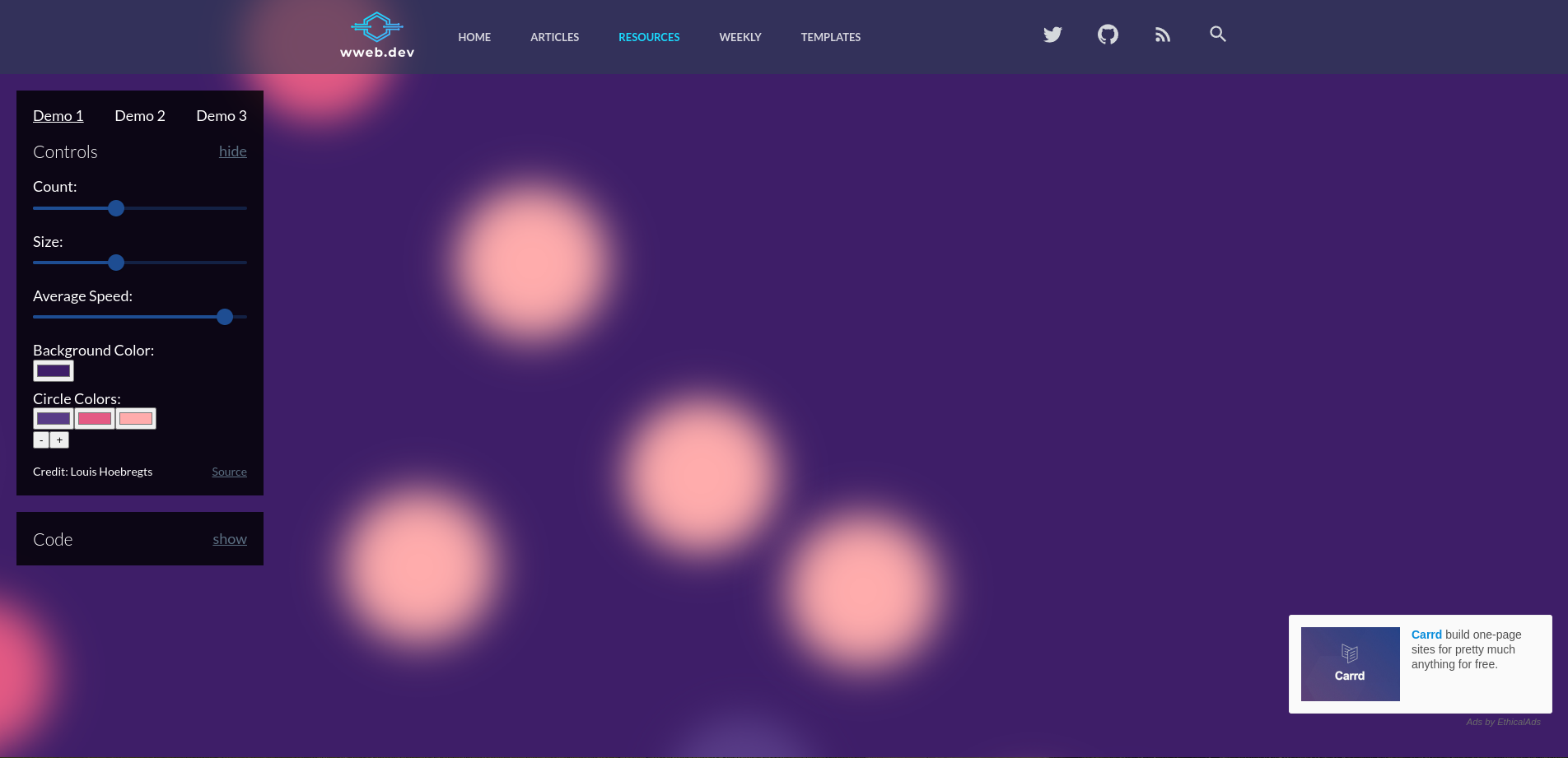1568x758 pixels.
Task: Switch to the Demo 3 tab
Action: click(222, 116)
